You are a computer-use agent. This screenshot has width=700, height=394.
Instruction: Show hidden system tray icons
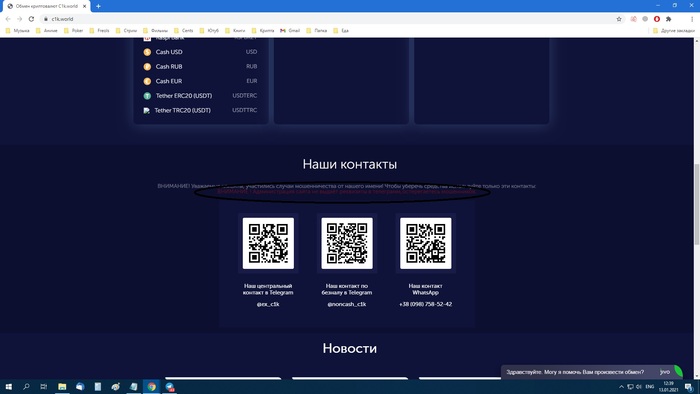(621, 386)
